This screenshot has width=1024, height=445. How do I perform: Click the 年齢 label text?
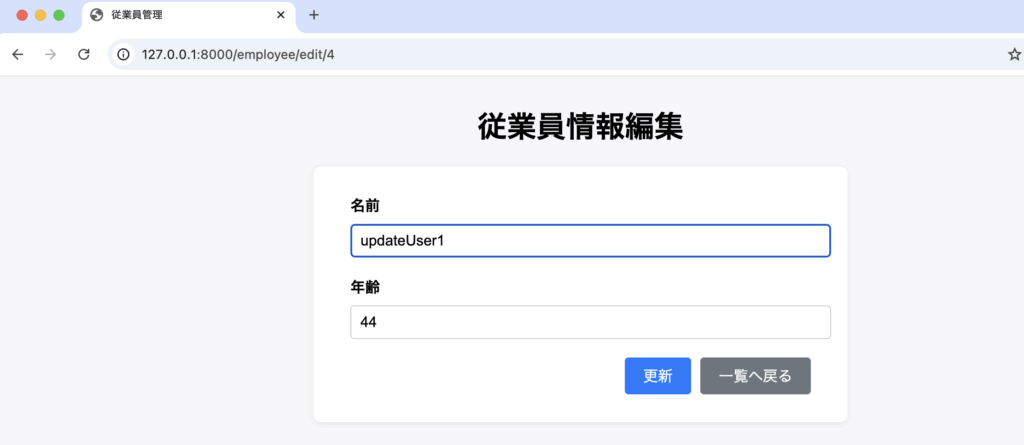click(365, 287)
